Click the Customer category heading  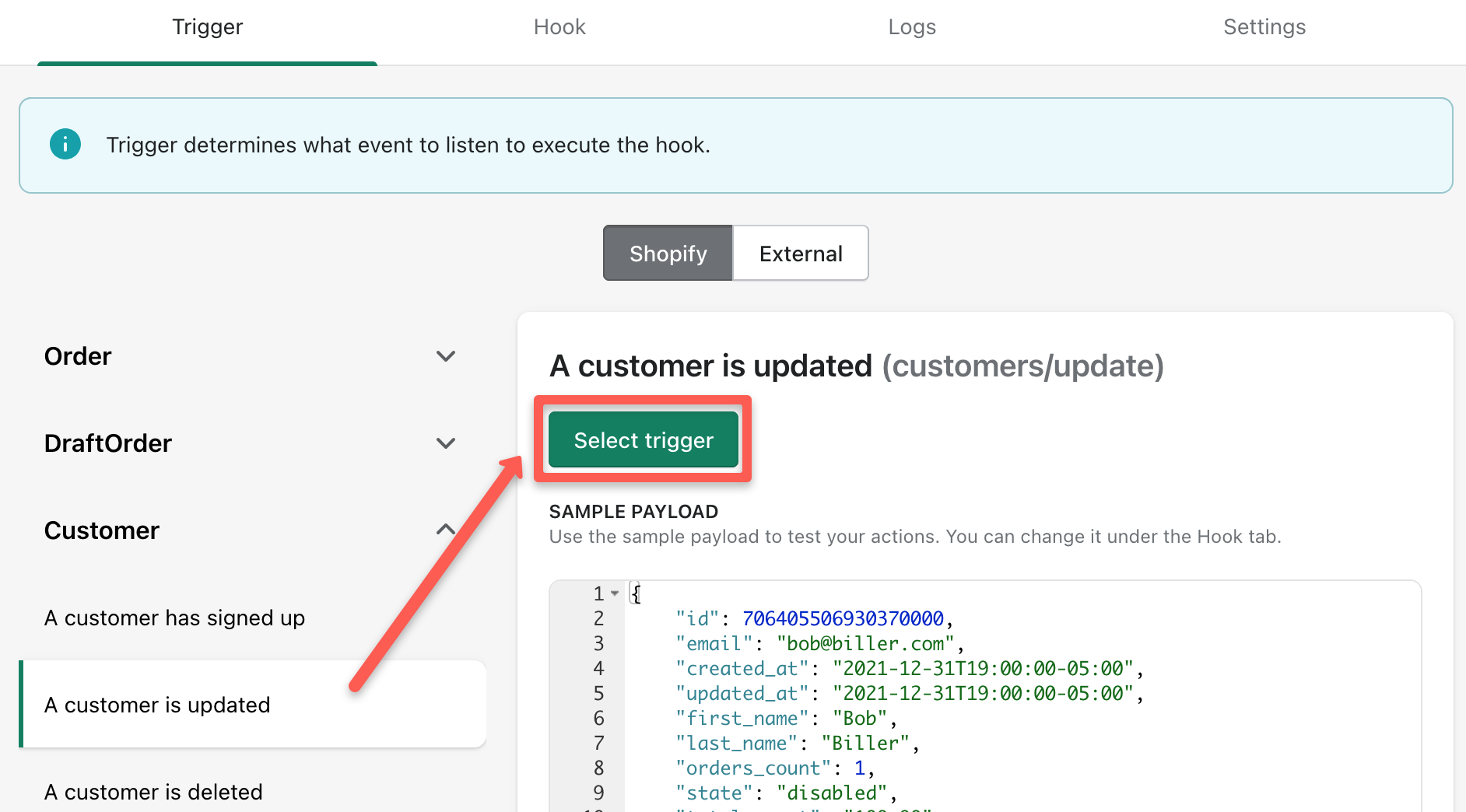102,530
